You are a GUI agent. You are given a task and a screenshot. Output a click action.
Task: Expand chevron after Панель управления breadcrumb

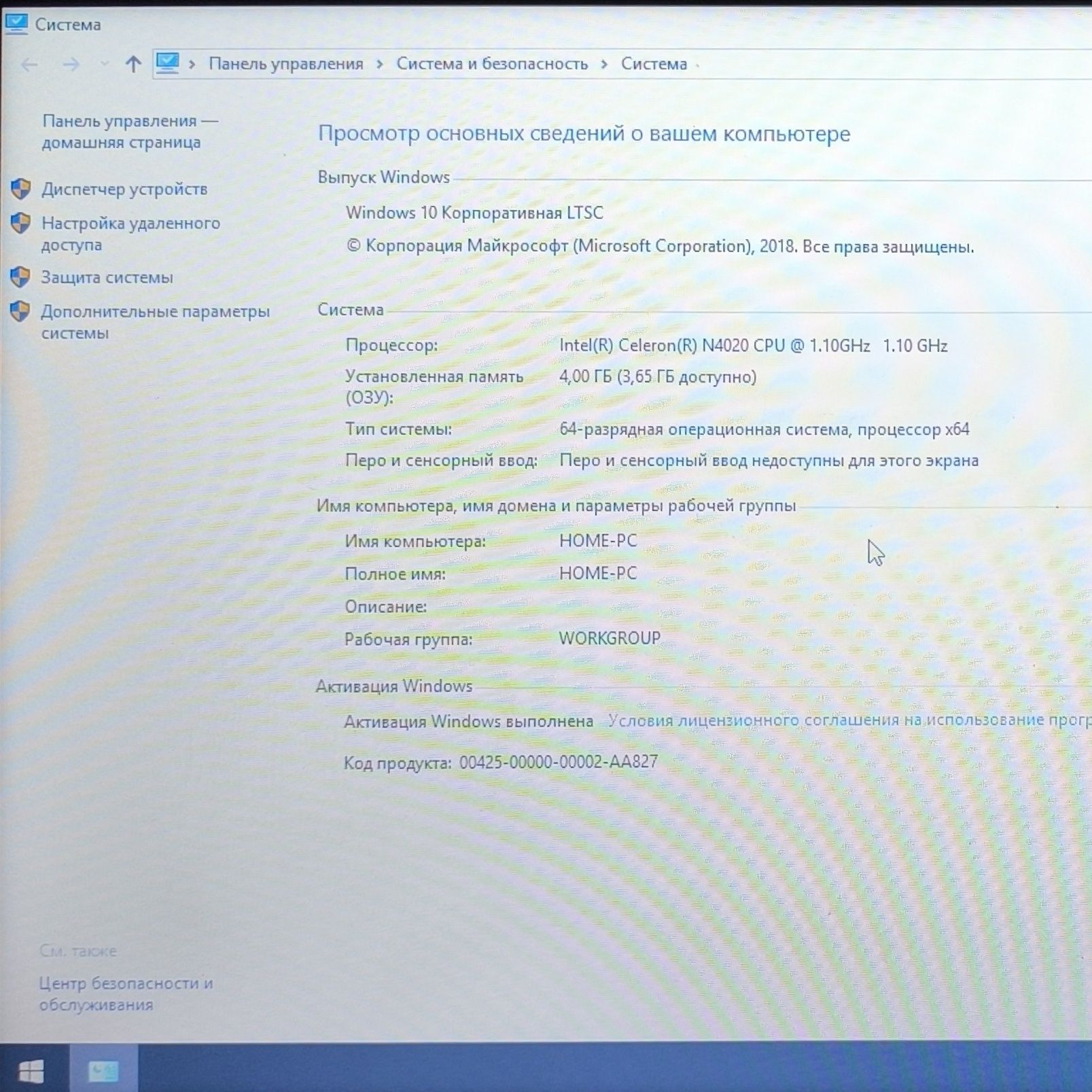click(380, 65)
